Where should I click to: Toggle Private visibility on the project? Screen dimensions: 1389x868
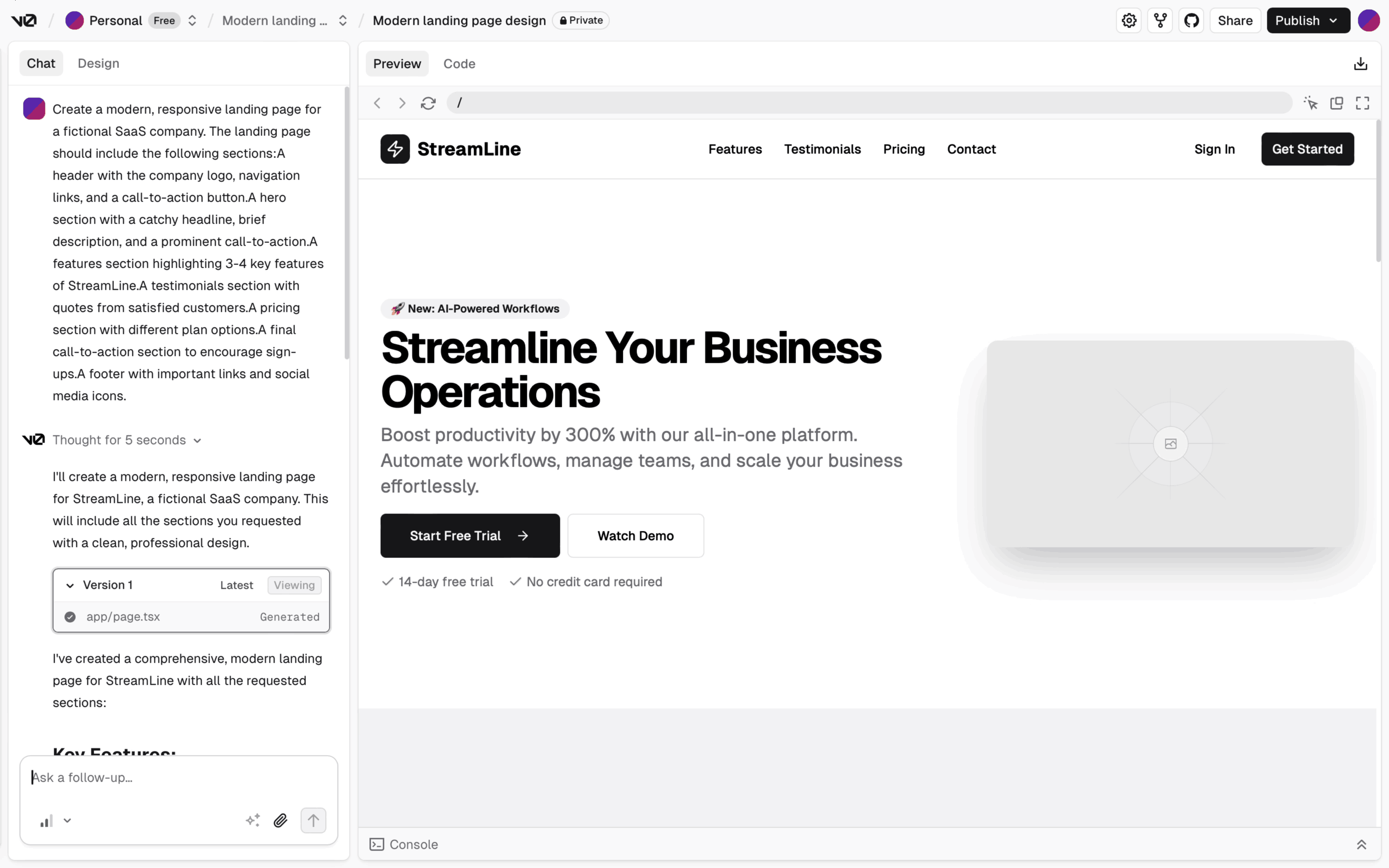point(580,20)
